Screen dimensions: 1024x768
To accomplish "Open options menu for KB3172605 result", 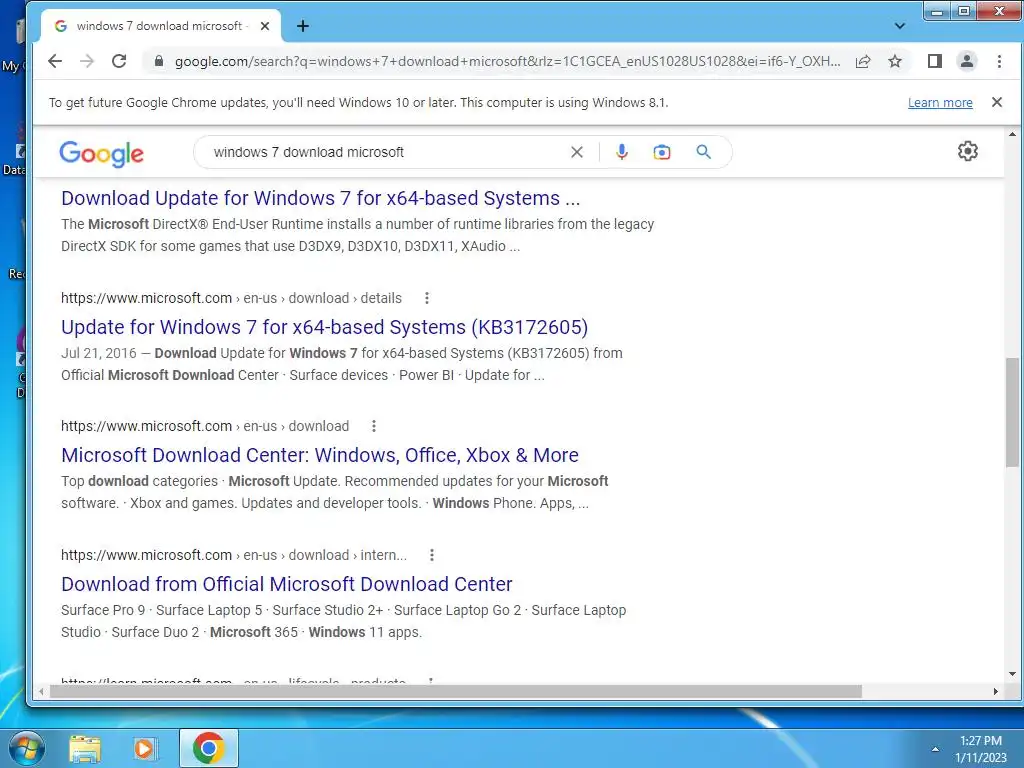I will pos(426,298).
